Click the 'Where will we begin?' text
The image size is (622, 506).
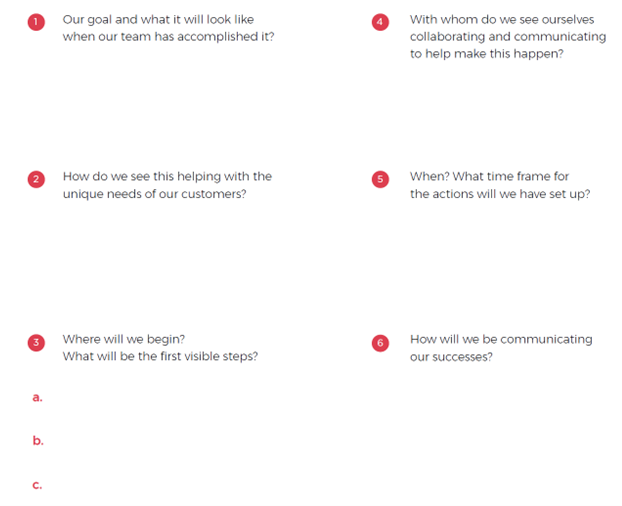(124, 339)
